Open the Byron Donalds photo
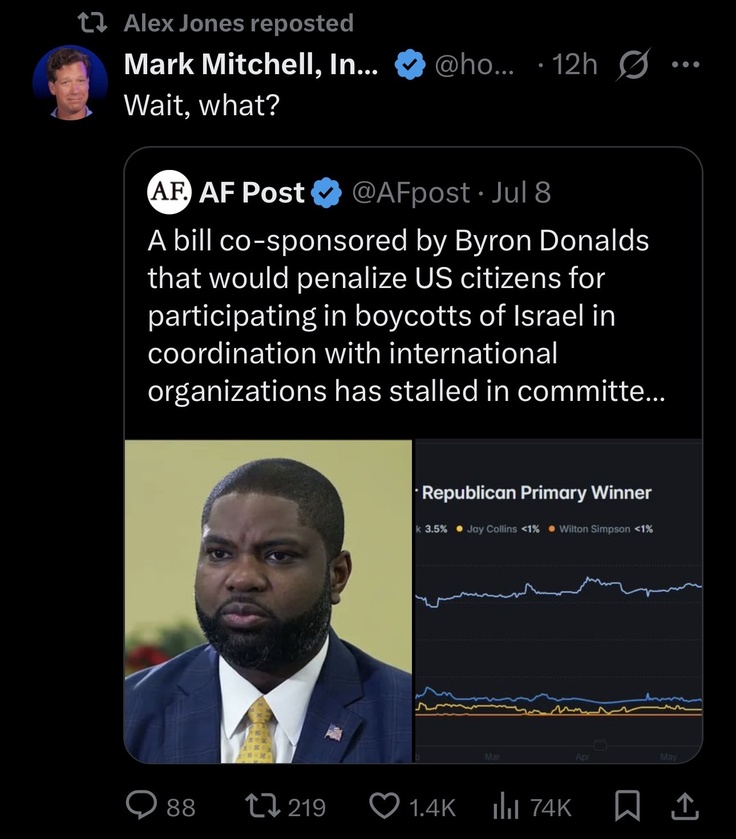The image size is (736, 839). 268,601
